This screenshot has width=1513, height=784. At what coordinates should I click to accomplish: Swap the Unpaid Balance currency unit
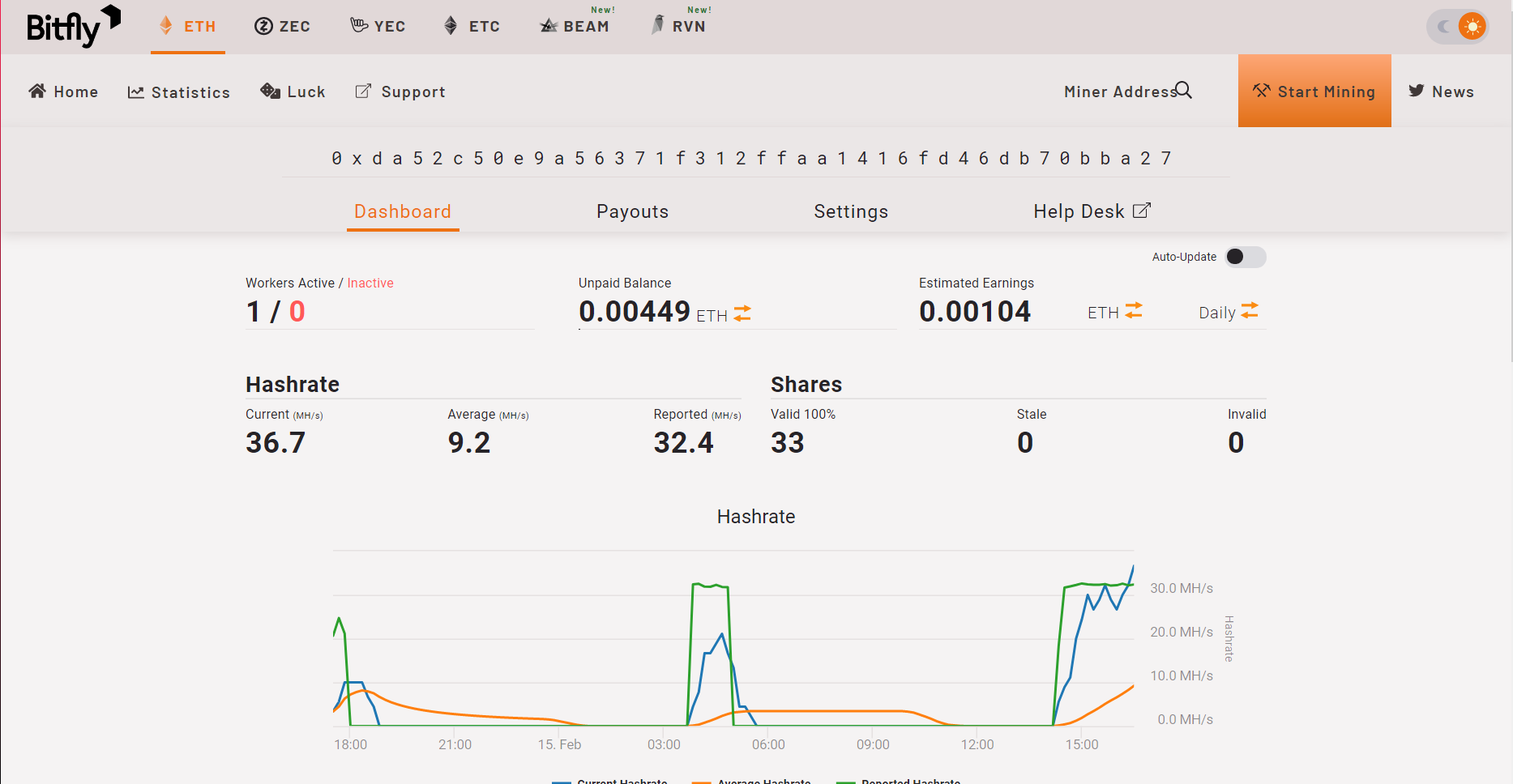click(742, 313)
